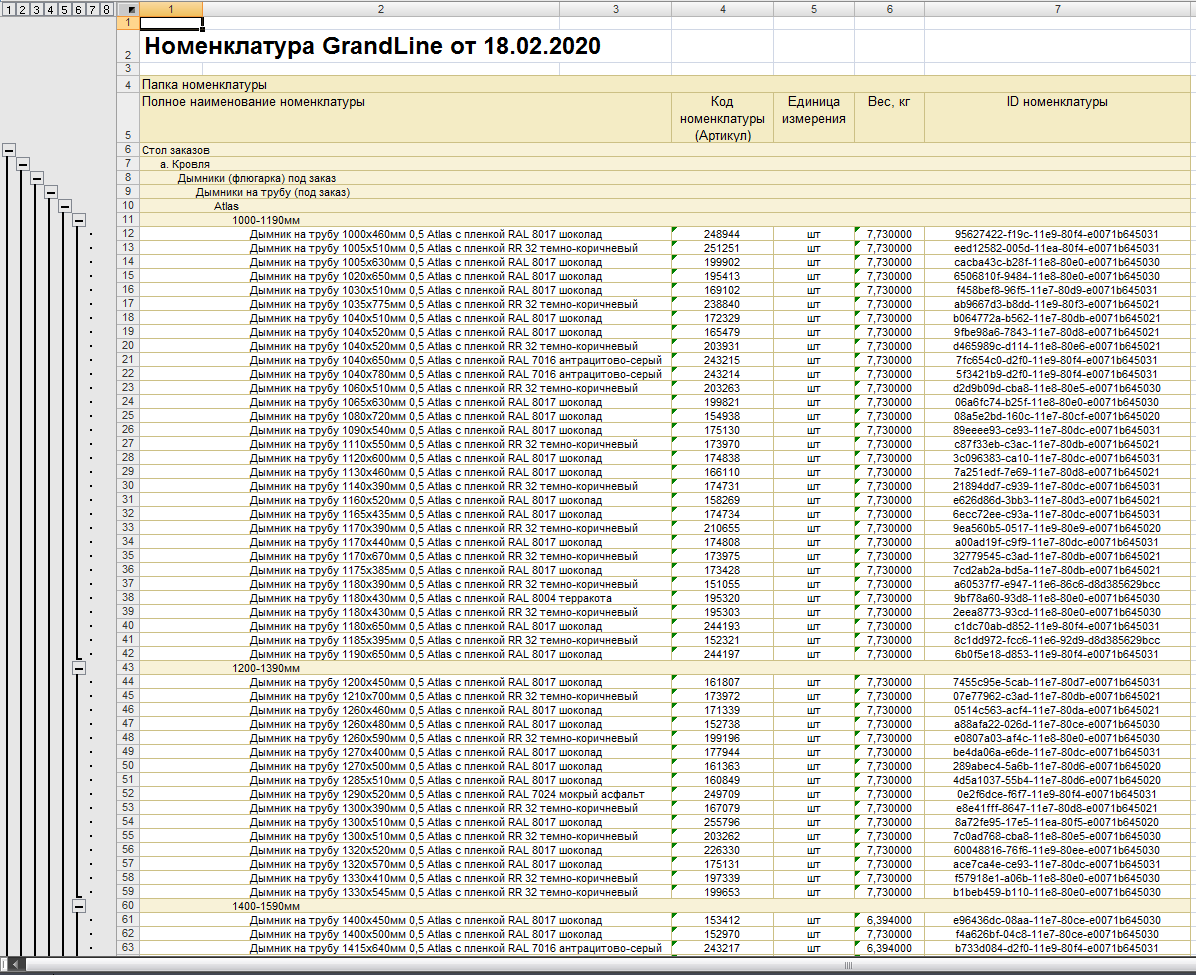Click the 'ID номенклатуры' column heading
This screenshot has height=975, width=1196.
point(1057,117)
